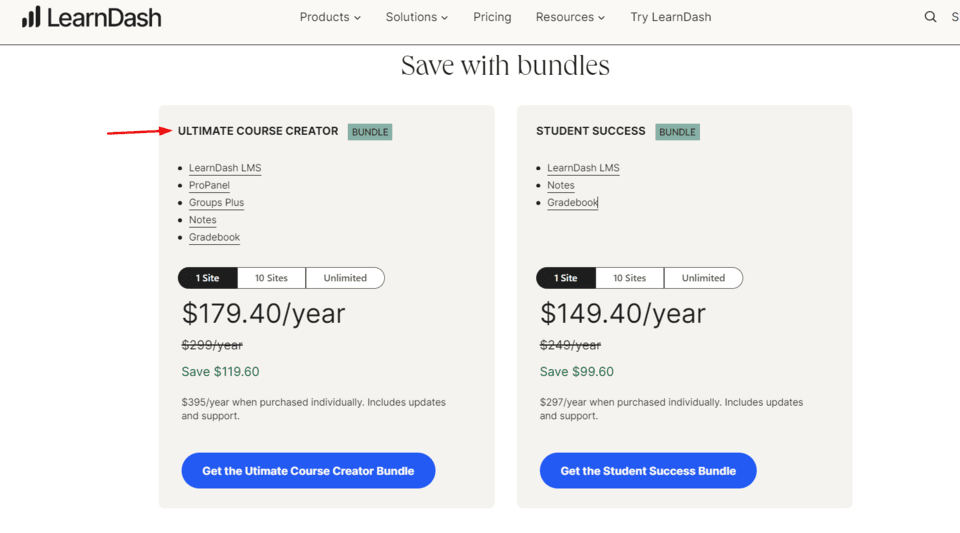Select 10 Sites for Student Success bundle

tap(629, 278)
